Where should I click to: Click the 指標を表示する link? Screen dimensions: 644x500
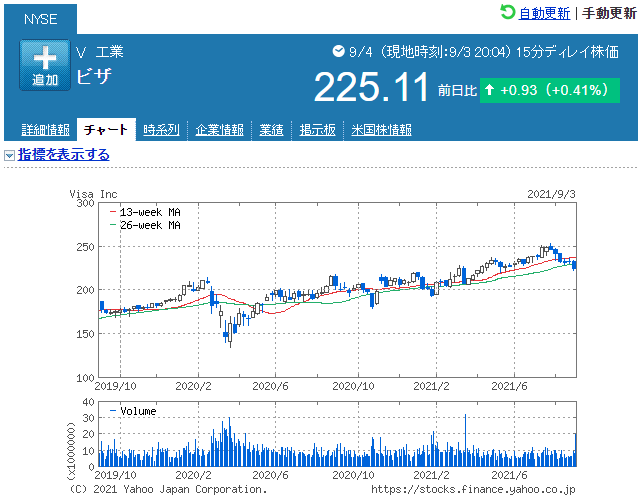click(x=64, y=154)
